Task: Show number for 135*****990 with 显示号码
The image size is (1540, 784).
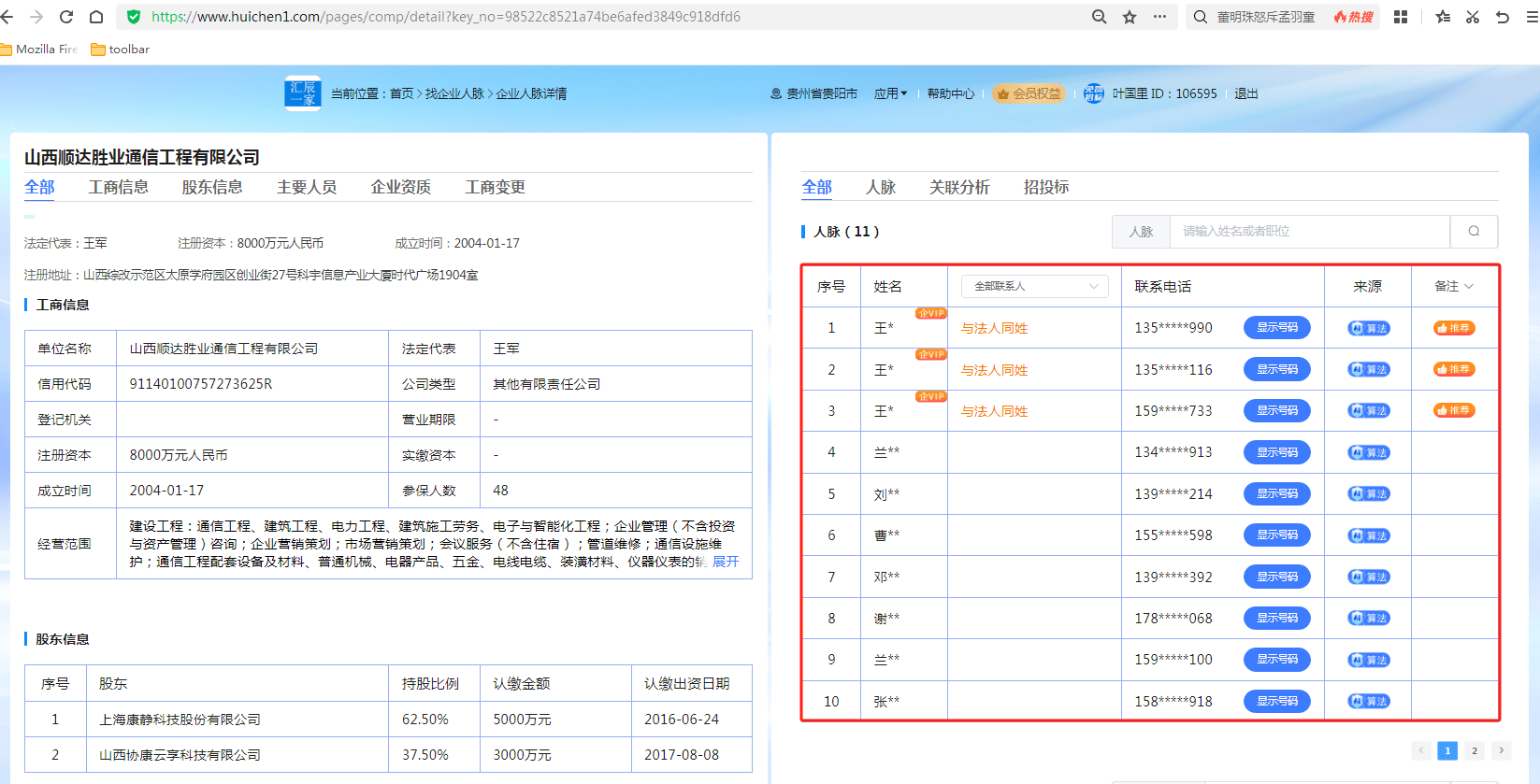Action: point(1277,328)
